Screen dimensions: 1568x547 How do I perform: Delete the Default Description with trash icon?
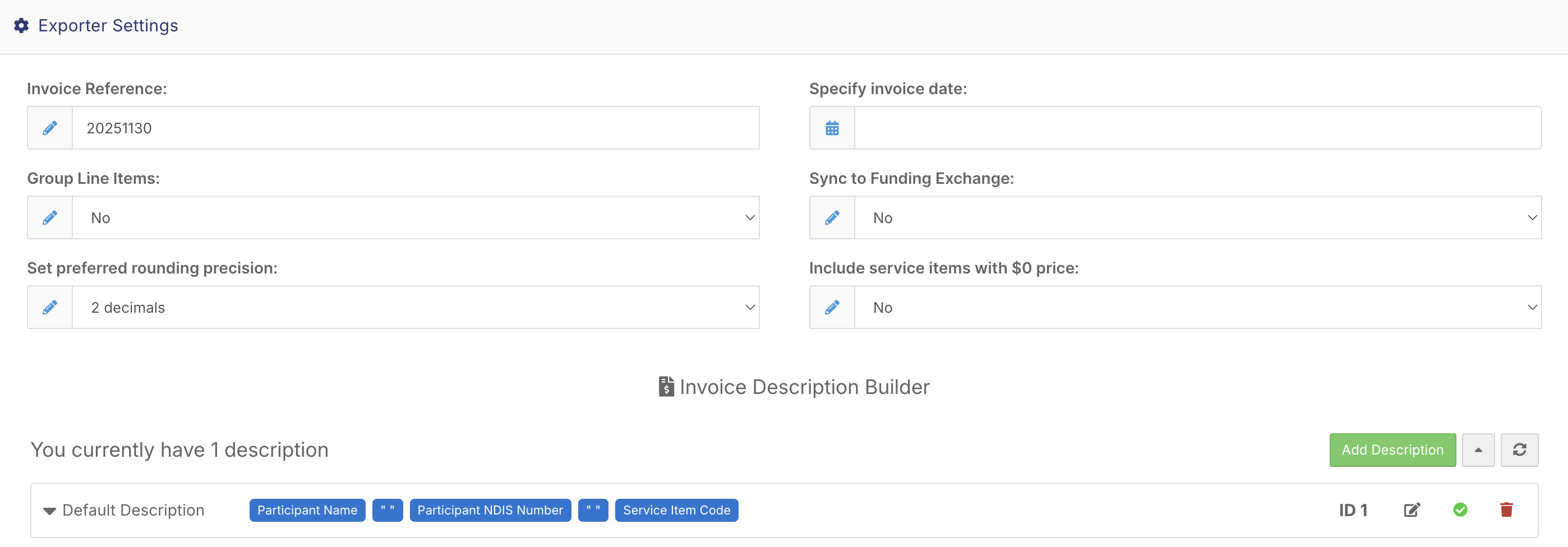[1506, 510]
